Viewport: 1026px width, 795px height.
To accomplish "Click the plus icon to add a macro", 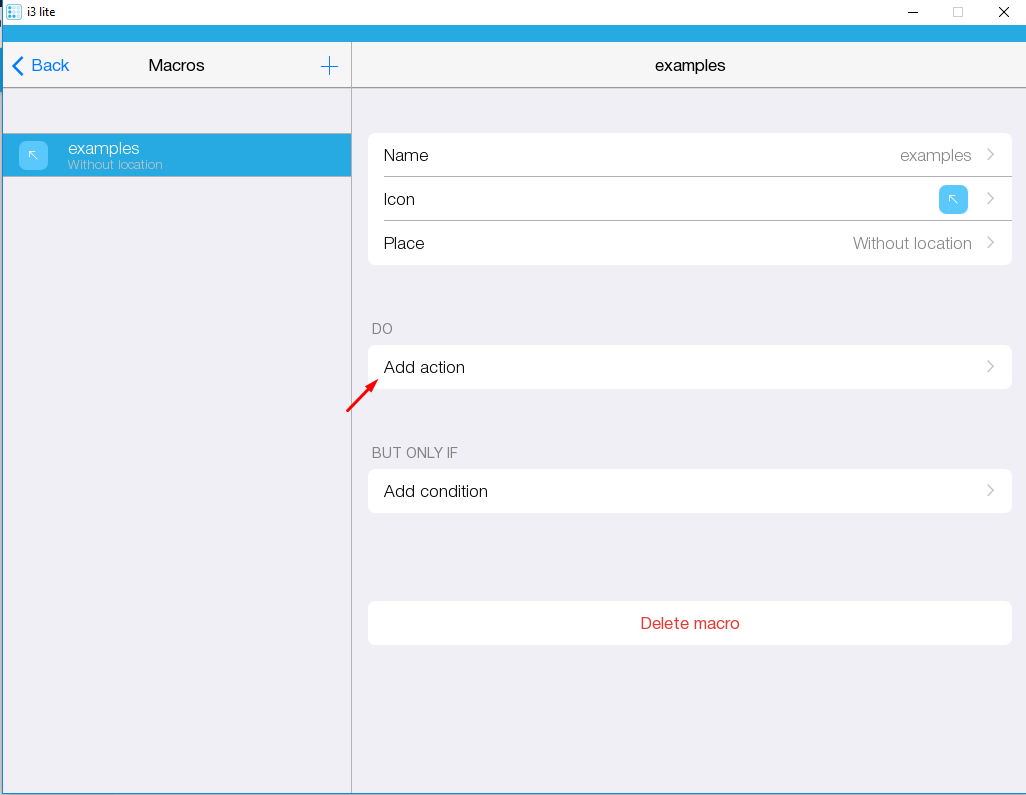I will coord(329,66).
